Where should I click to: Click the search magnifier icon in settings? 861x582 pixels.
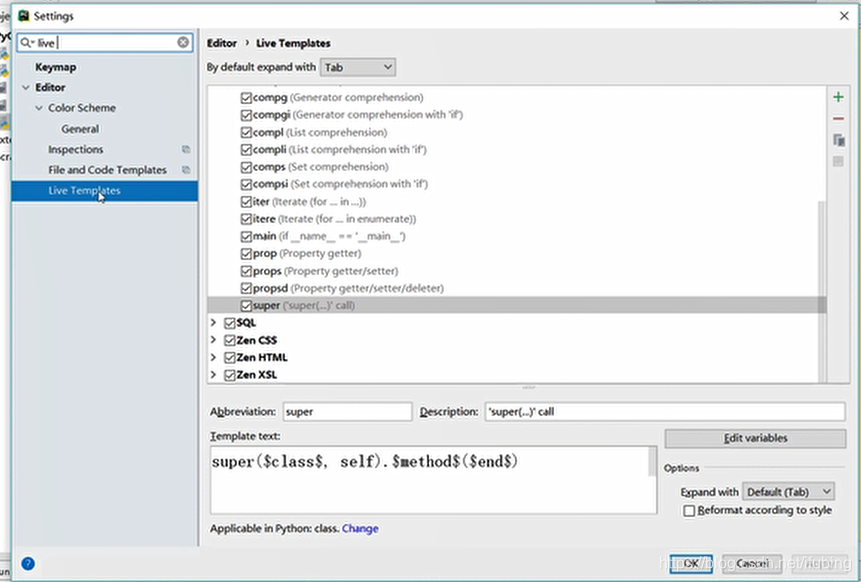(x=27, y=42)
